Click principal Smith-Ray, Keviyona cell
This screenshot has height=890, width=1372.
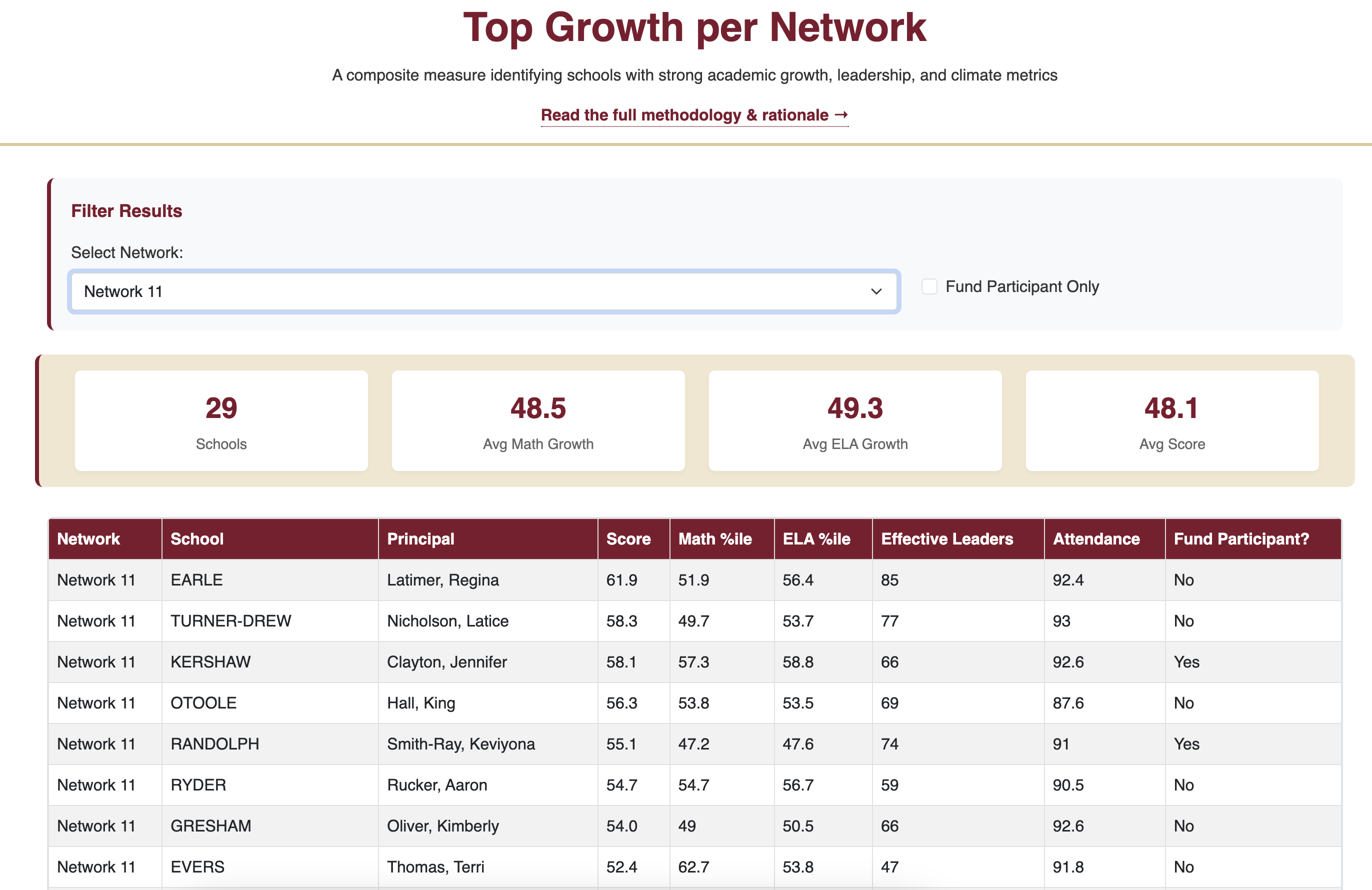460,743
